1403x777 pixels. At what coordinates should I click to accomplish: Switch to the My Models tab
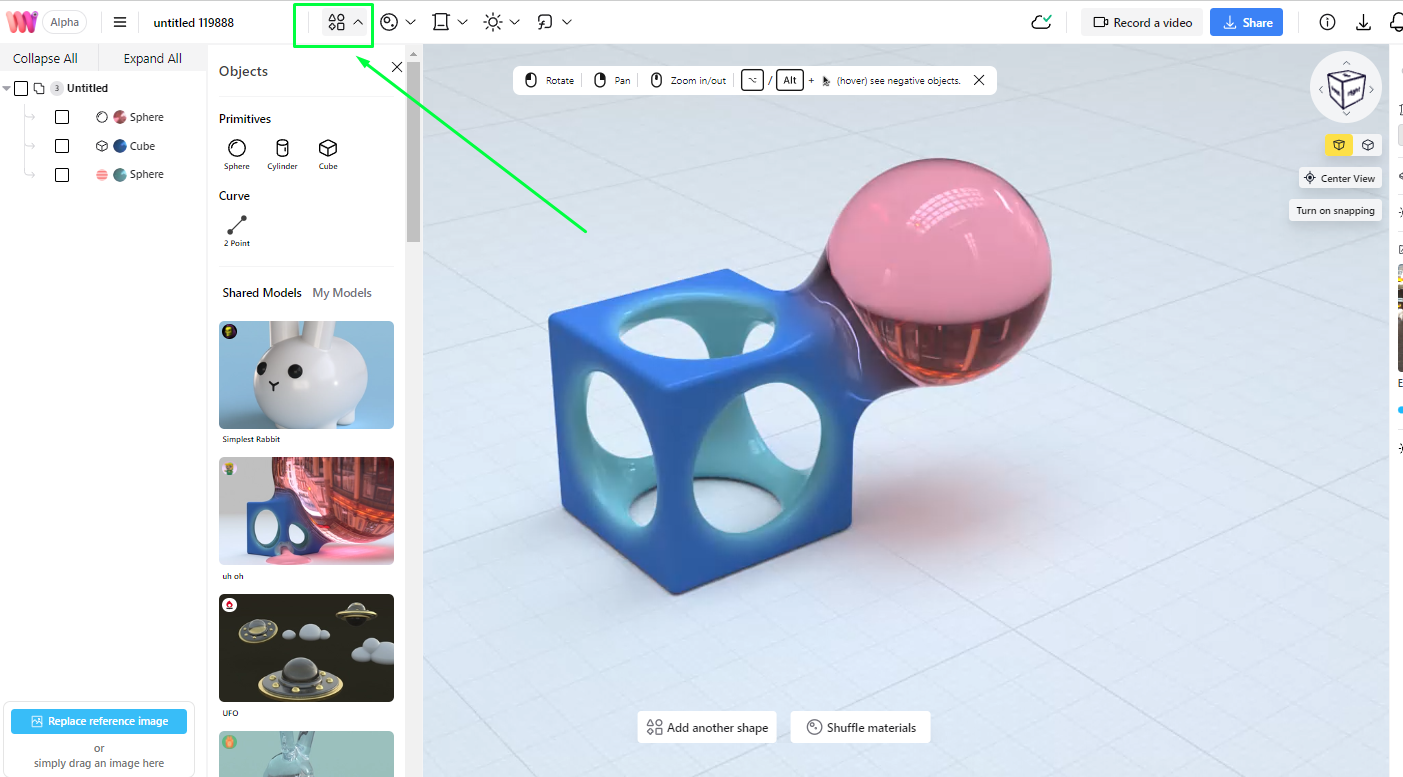coord(342,293)
